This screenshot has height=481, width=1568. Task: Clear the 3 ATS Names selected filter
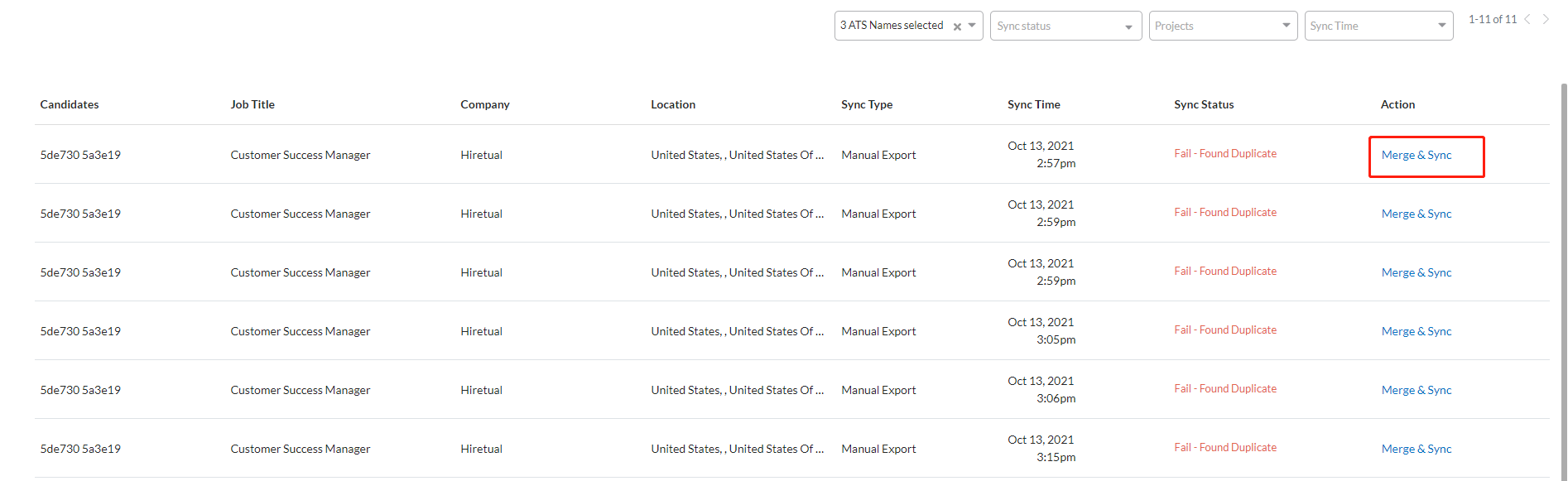click(957, 26)
